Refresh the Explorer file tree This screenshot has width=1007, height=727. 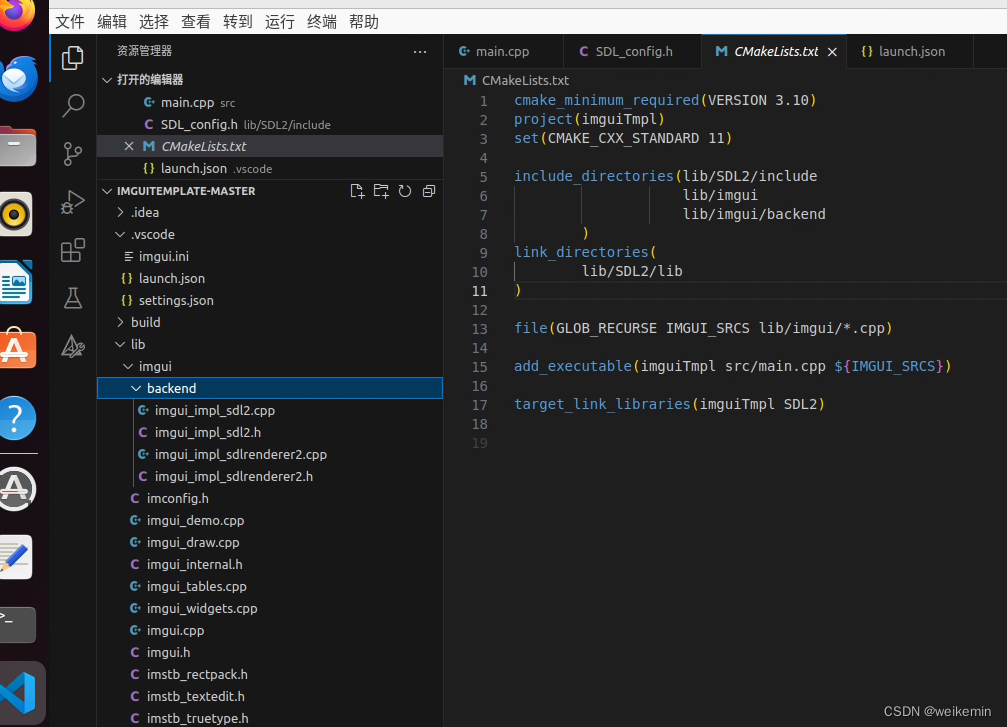click(405, 190)
